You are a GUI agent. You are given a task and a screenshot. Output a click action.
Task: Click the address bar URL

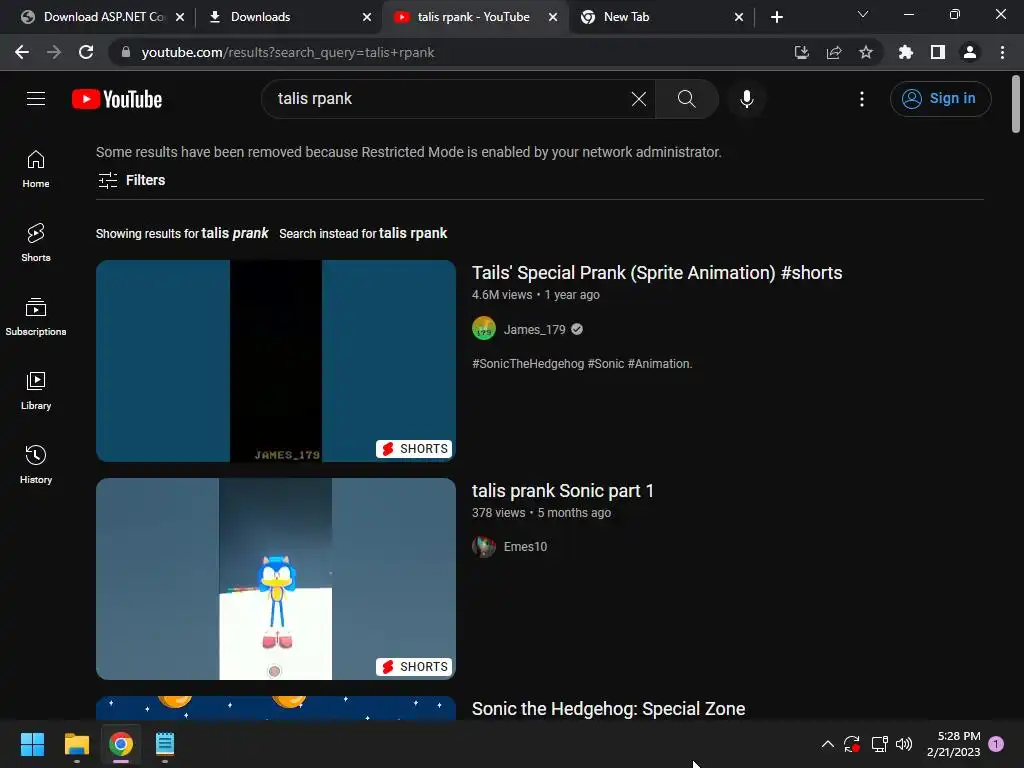[x=287, y=52]
